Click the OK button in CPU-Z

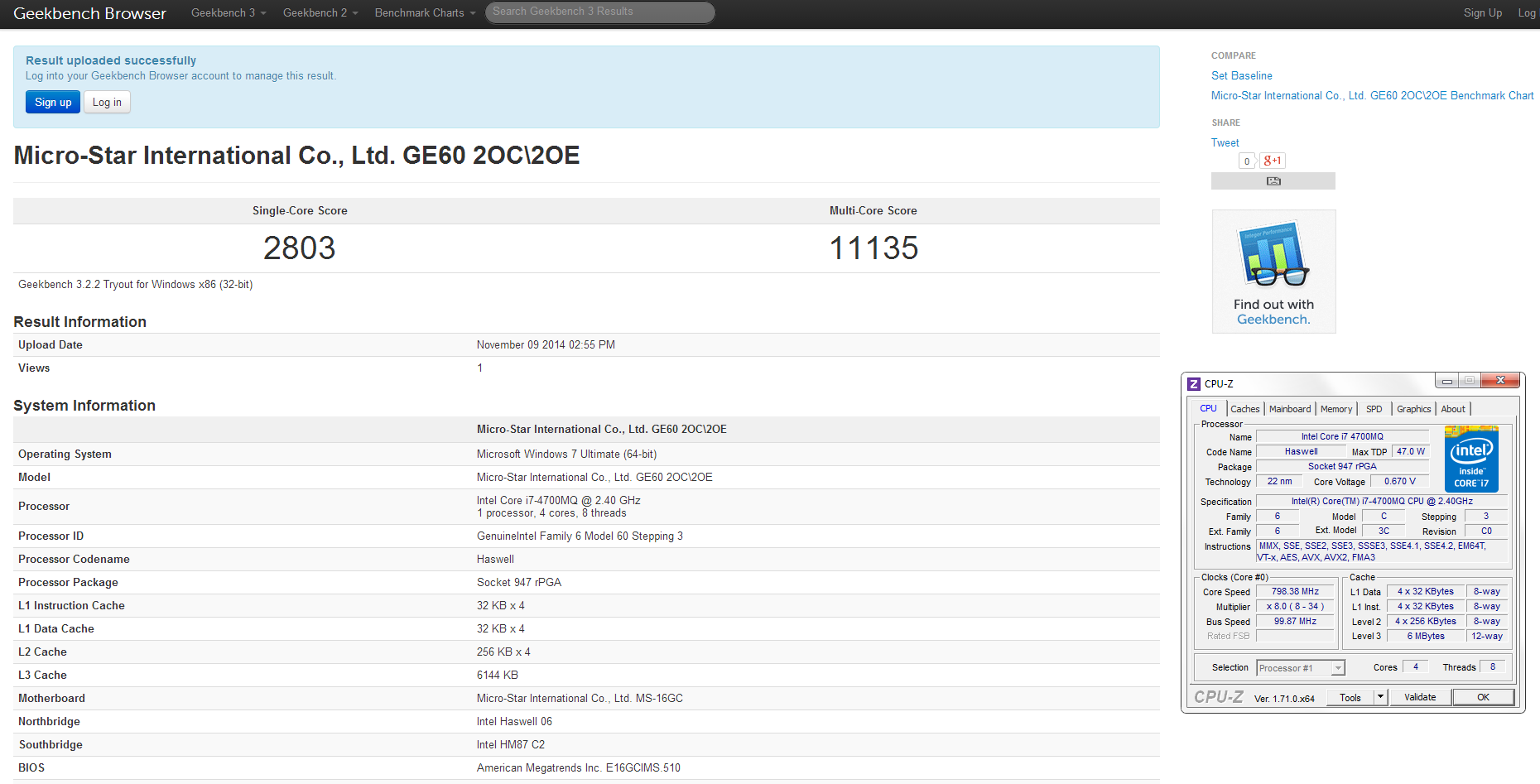[1483, 697]
